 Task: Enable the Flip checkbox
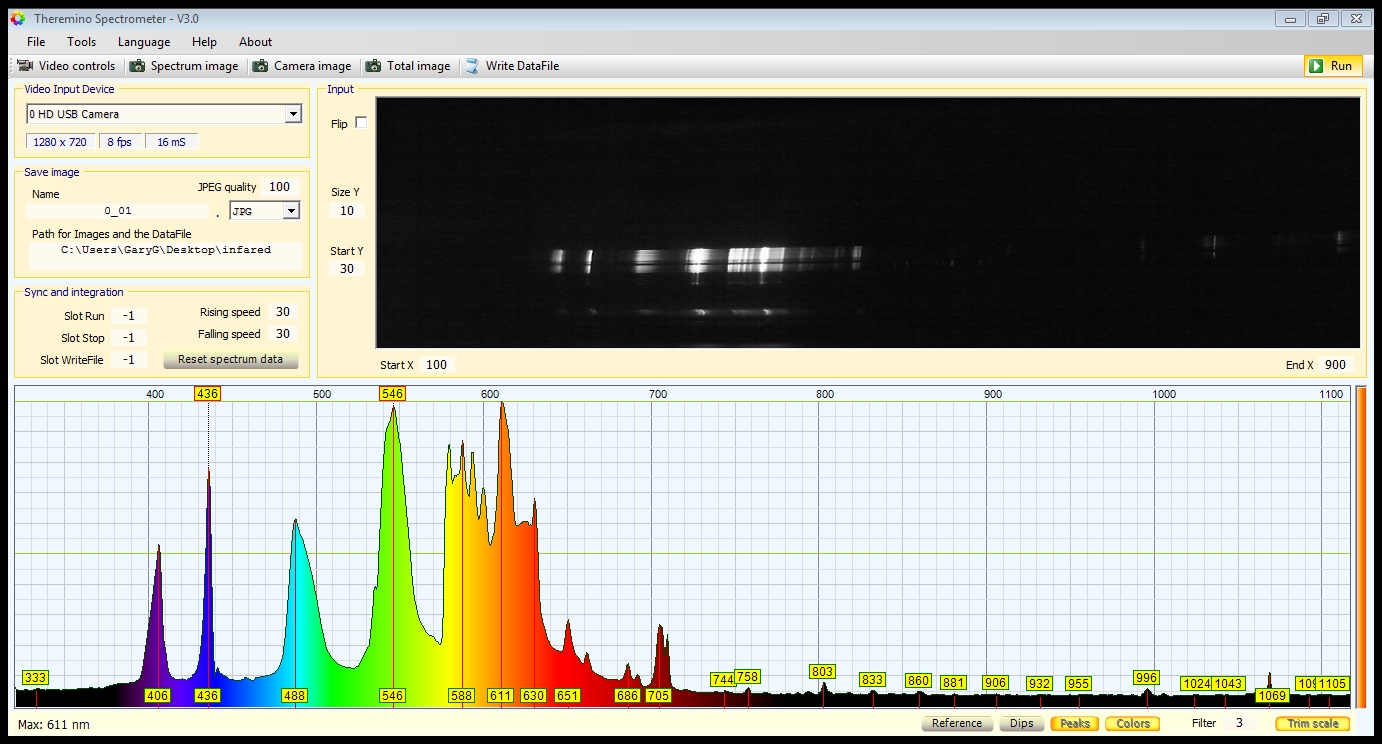[361, 123]
